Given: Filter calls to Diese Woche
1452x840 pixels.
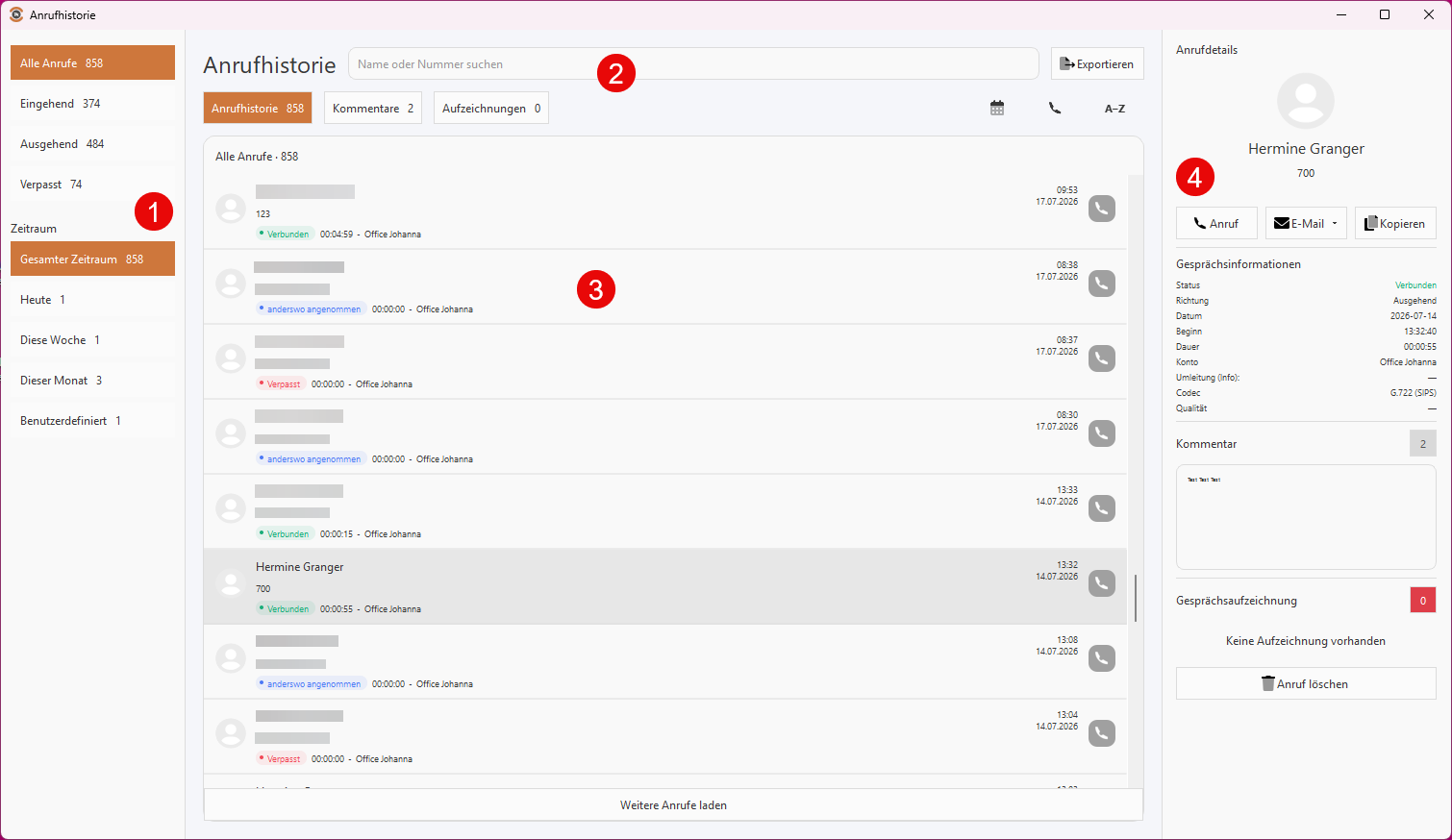Looking at the screenshot, I should coord(92,339).
